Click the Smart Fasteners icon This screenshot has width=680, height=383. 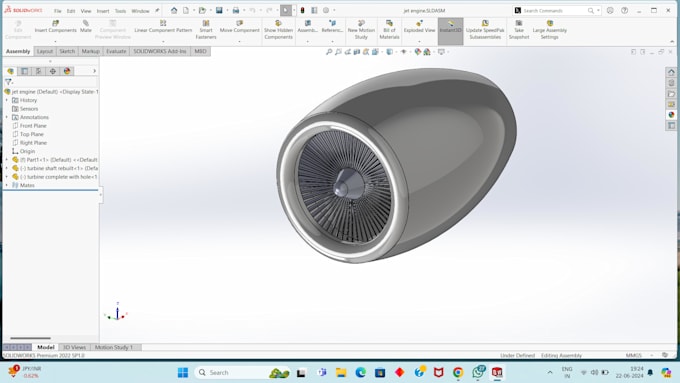206,29
